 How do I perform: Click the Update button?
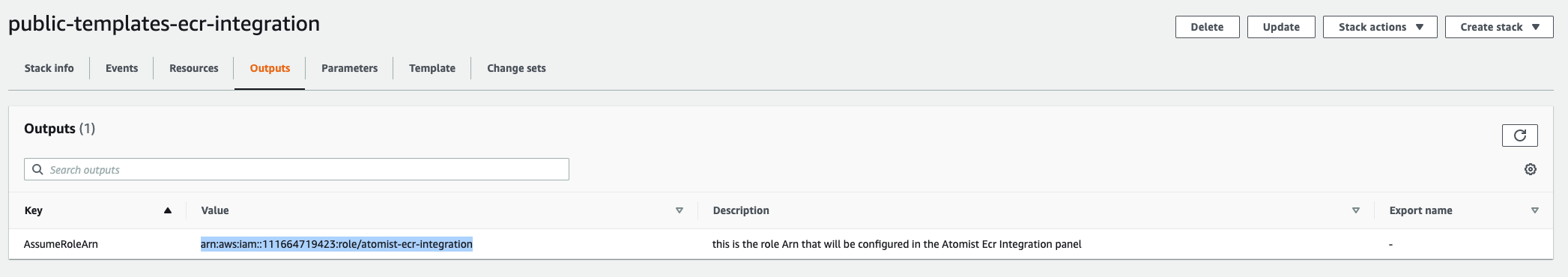click(1281, 27)
